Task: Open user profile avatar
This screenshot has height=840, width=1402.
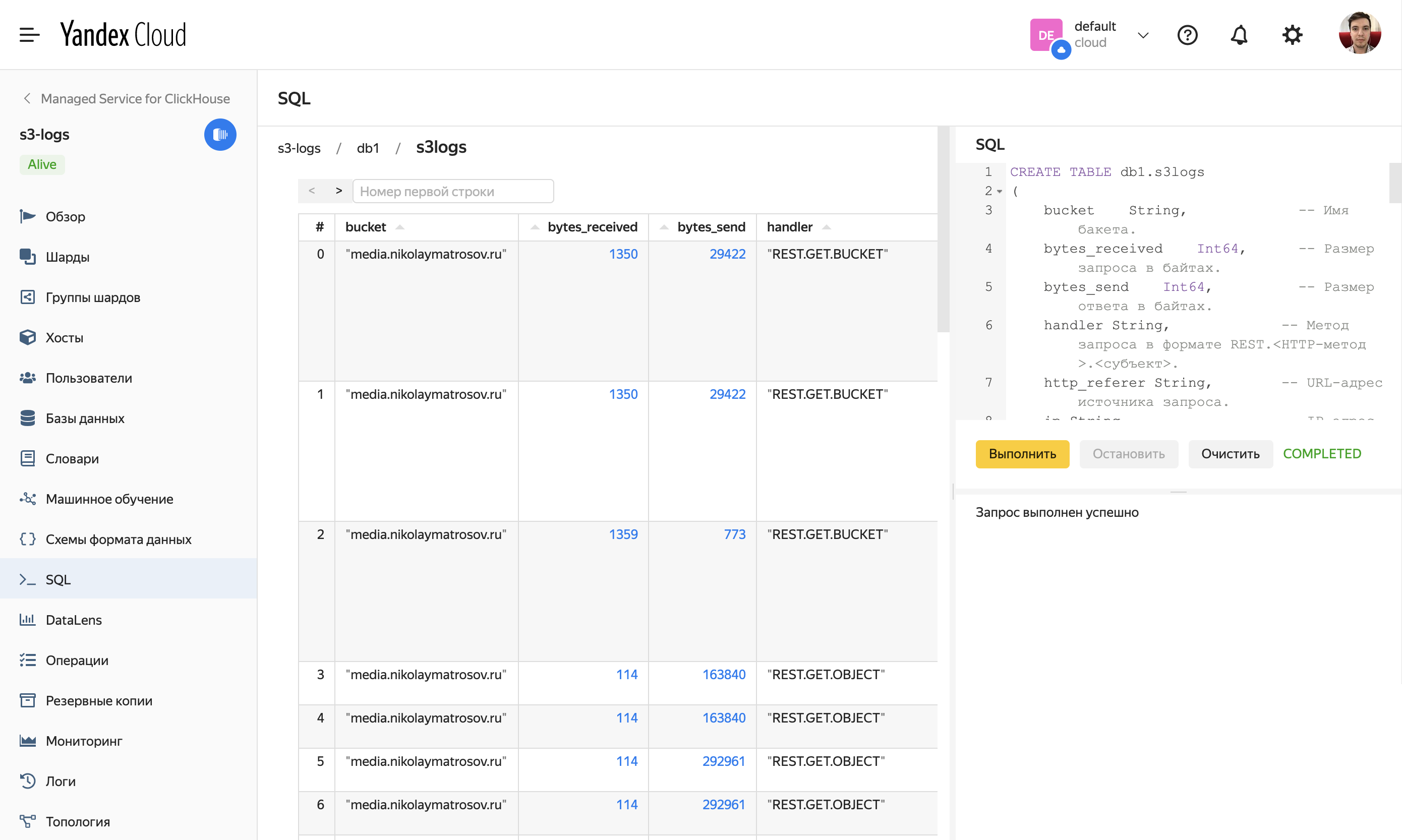Action: [x=1360, y=33]
